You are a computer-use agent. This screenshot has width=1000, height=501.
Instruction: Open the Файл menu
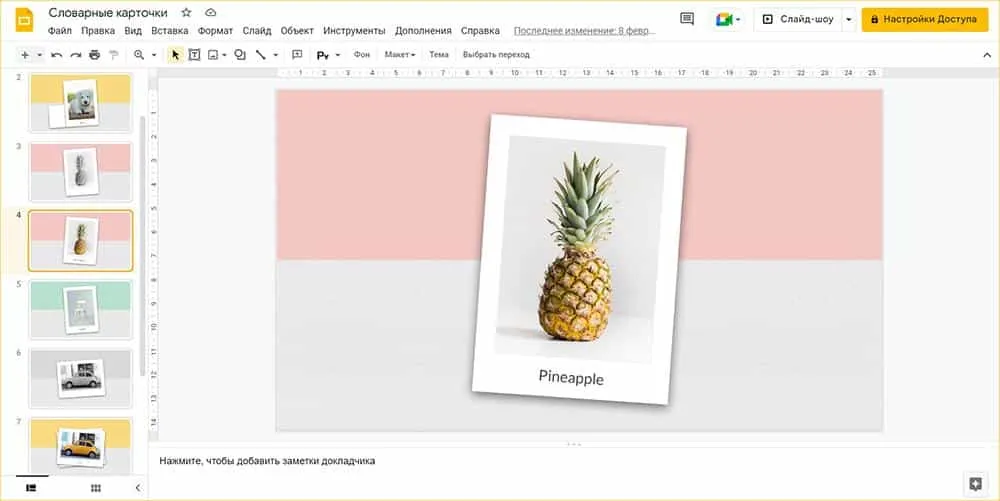tap(60, 31)
